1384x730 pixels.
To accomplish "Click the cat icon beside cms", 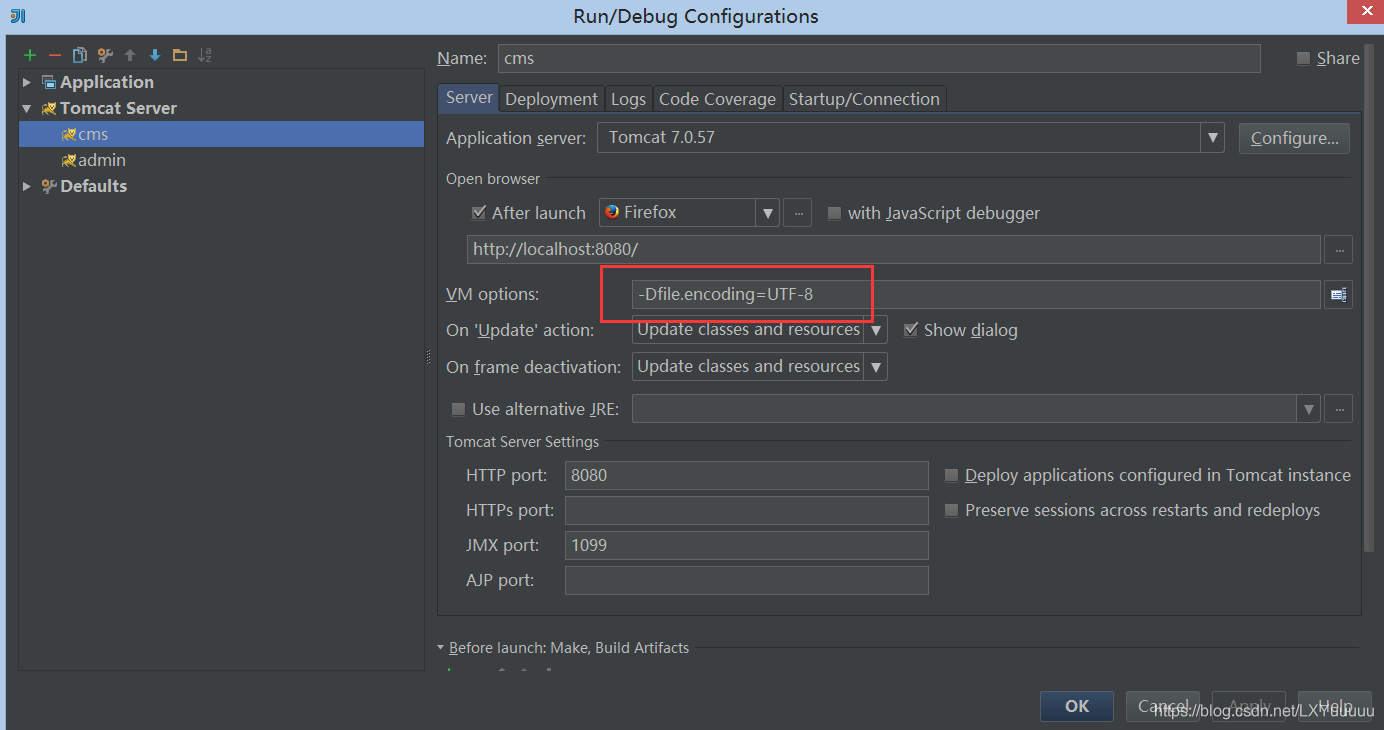I will tap(69, 134).
